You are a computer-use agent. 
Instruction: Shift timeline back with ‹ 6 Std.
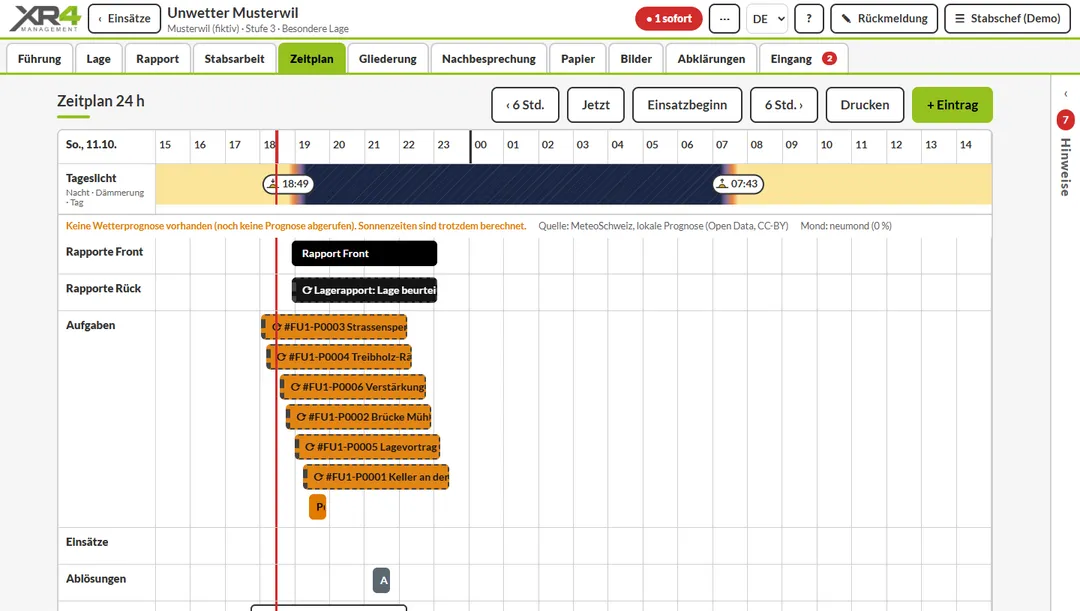coord(526,105)
